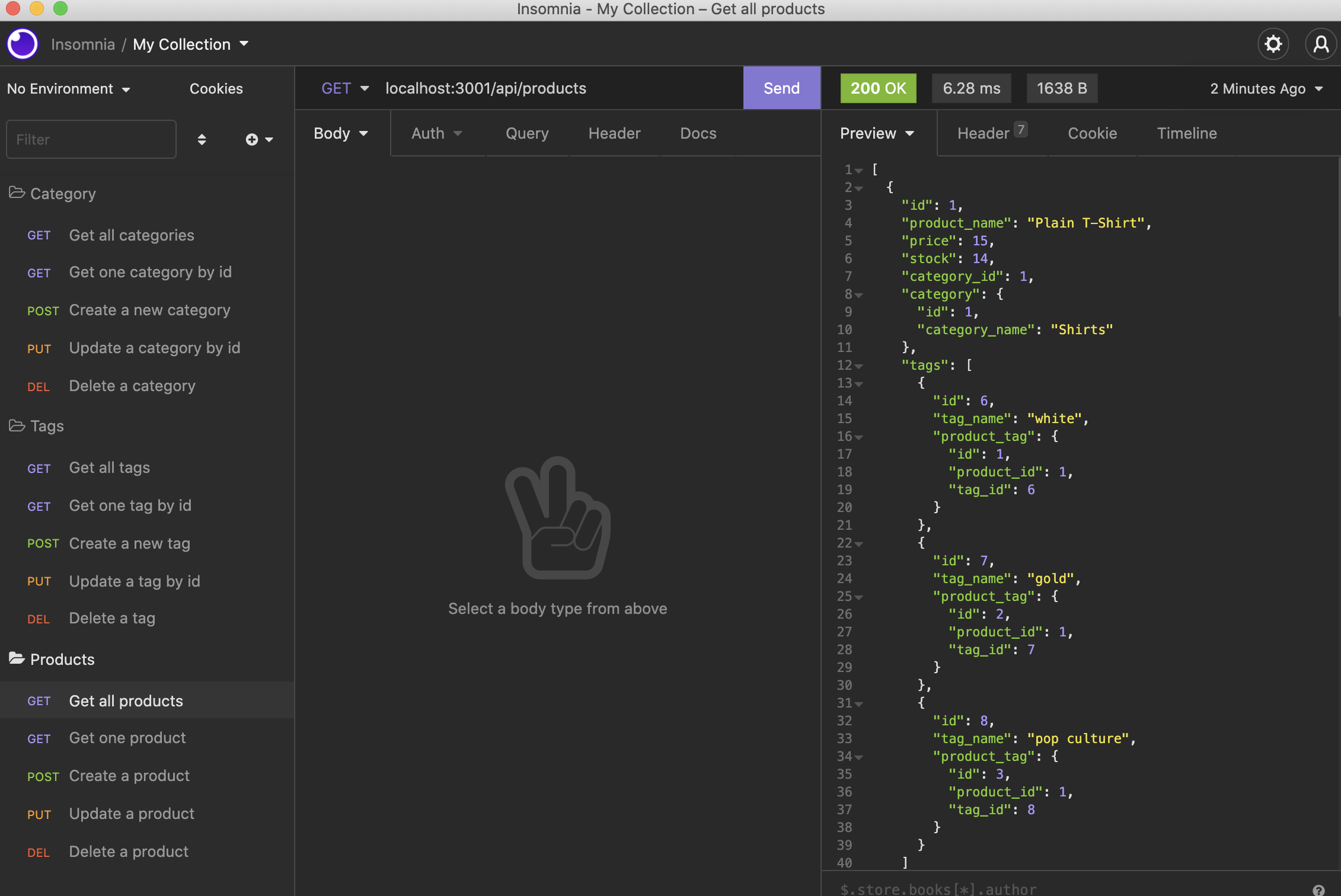The height and width of the screenshot is (896, 1341).
Task: Switch to the Docs tab
Action: pyautogui.click(x=698, y=133)
